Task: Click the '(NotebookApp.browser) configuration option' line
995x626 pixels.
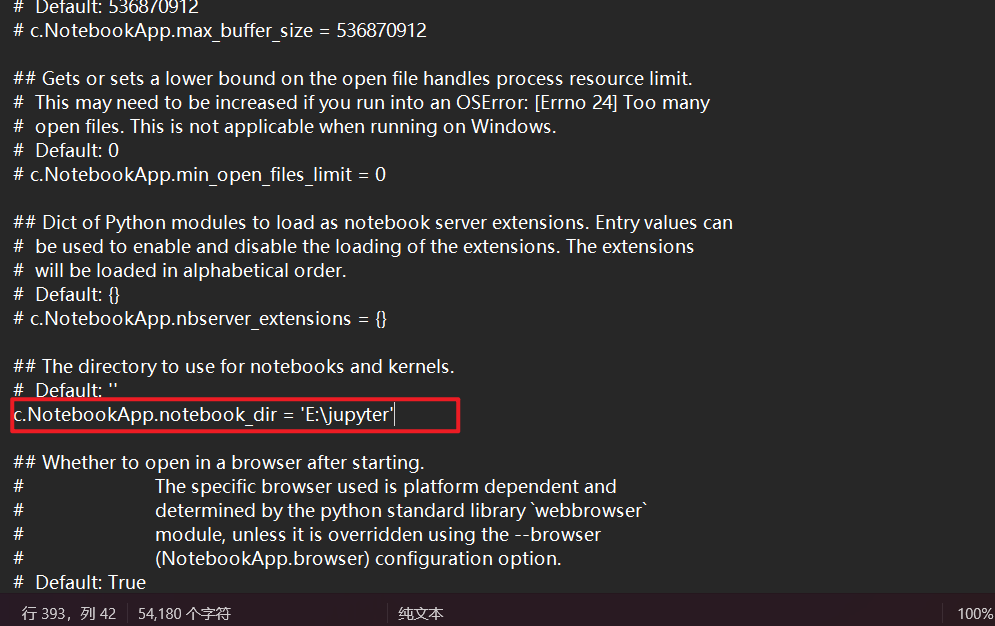Action: tap(358, 559)
